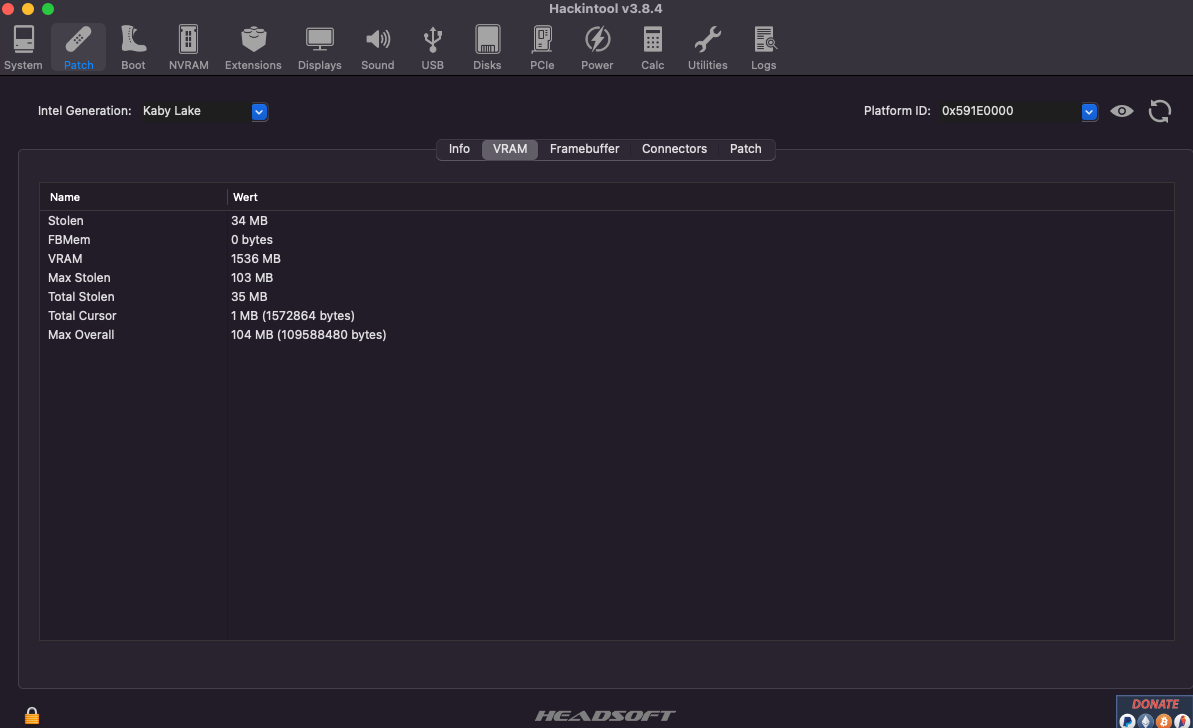The width and height of the screenshot is (1193, 728).
Task: Open the Utilities section
Action: (x=708, y=48)
